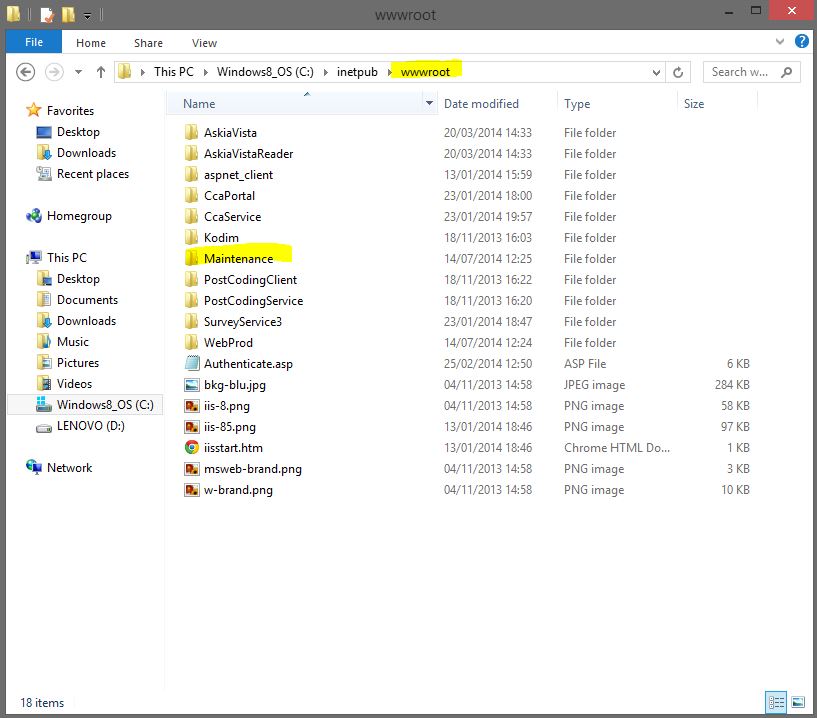
Task: Open the recent locations dropdown arrow
Action: pyautogui.click(x=78, y=72)
